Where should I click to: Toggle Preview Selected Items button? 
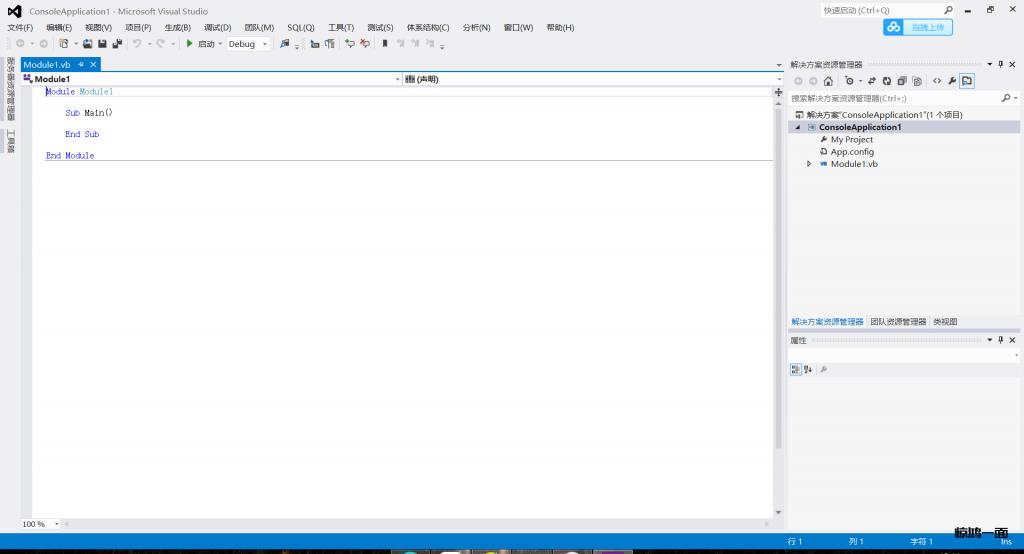click(x=968, y=81)
